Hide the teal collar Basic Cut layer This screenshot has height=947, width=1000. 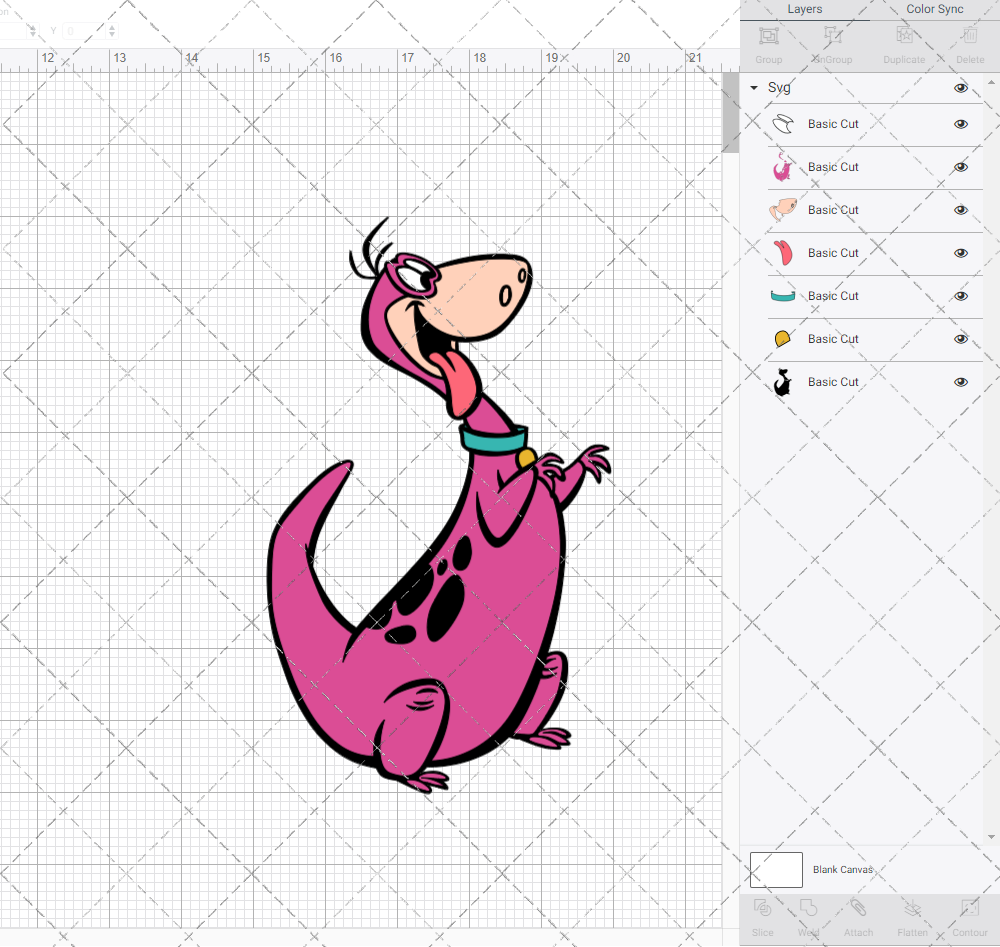[x=961, y=296]
